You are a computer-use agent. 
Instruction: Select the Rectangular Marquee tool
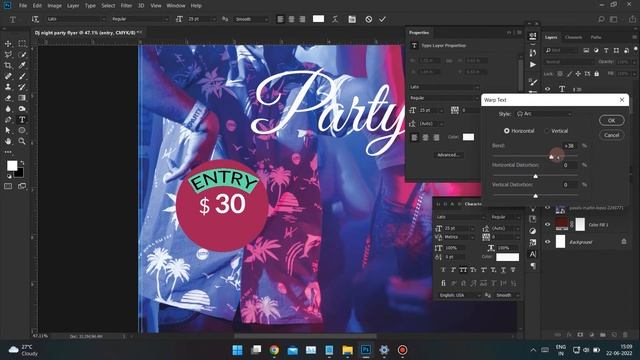(22, 44)
